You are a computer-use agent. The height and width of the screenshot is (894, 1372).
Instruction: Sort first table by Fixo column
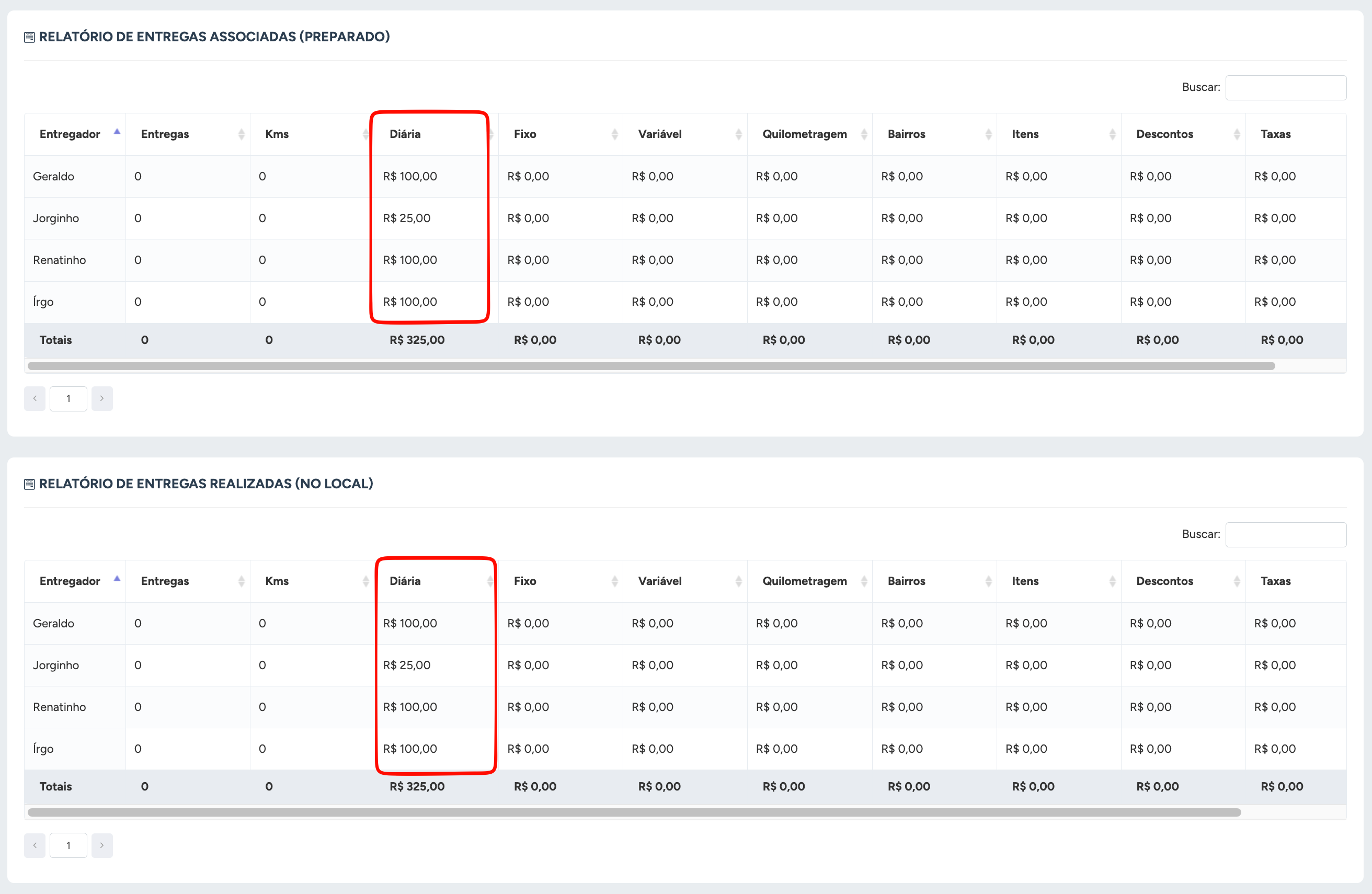click(x=524, y=134)
